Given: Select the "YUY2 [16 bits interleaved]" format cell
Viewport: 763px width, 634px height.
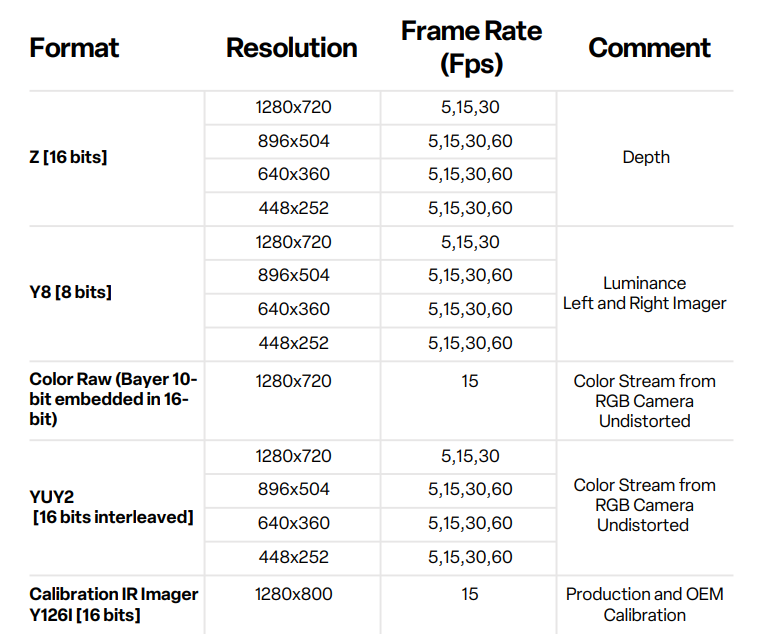Looking at the screenshot, I should (x=111, y=506).
